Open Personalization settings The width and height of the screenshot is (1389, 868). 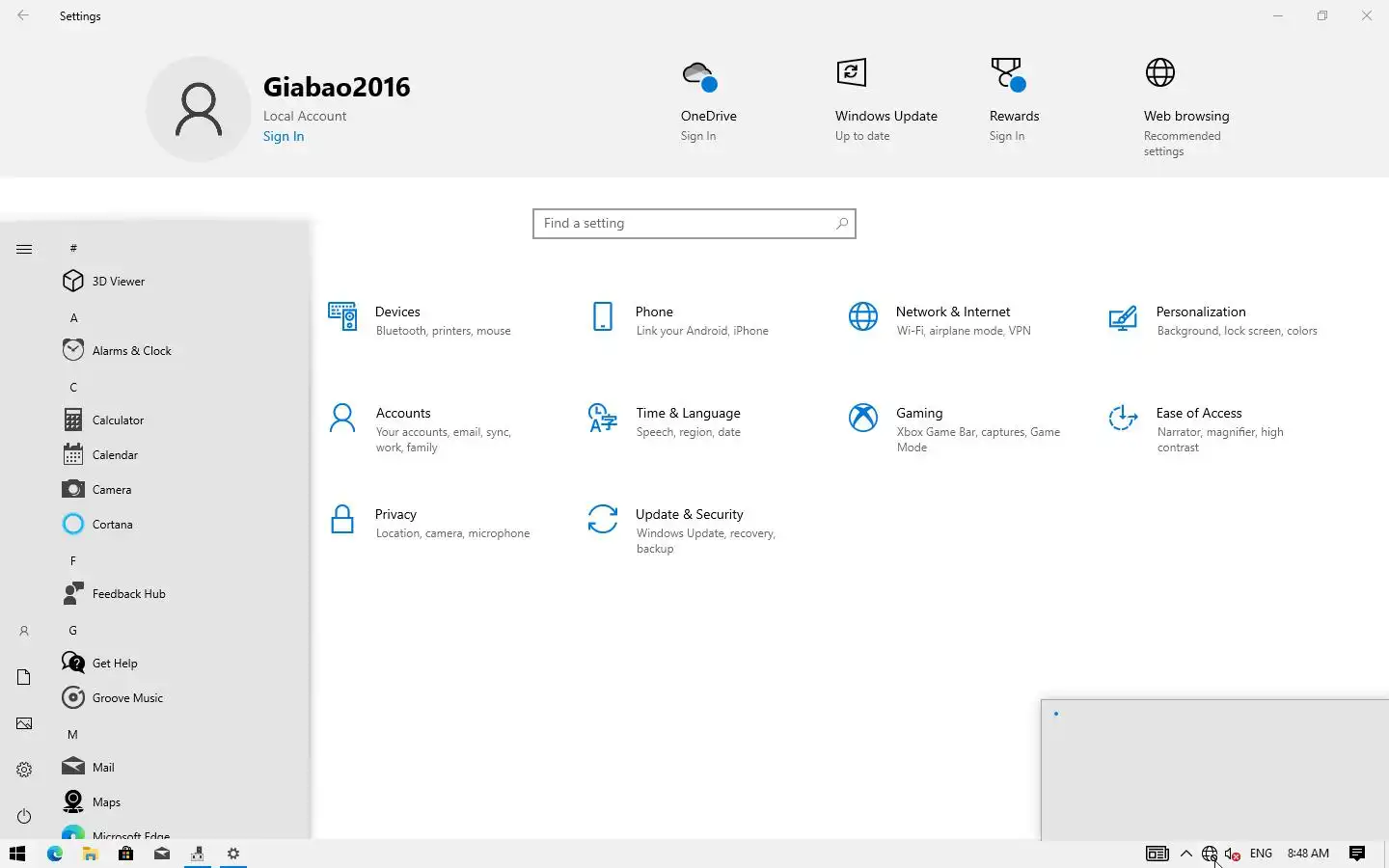click(x=1212, y=320)
